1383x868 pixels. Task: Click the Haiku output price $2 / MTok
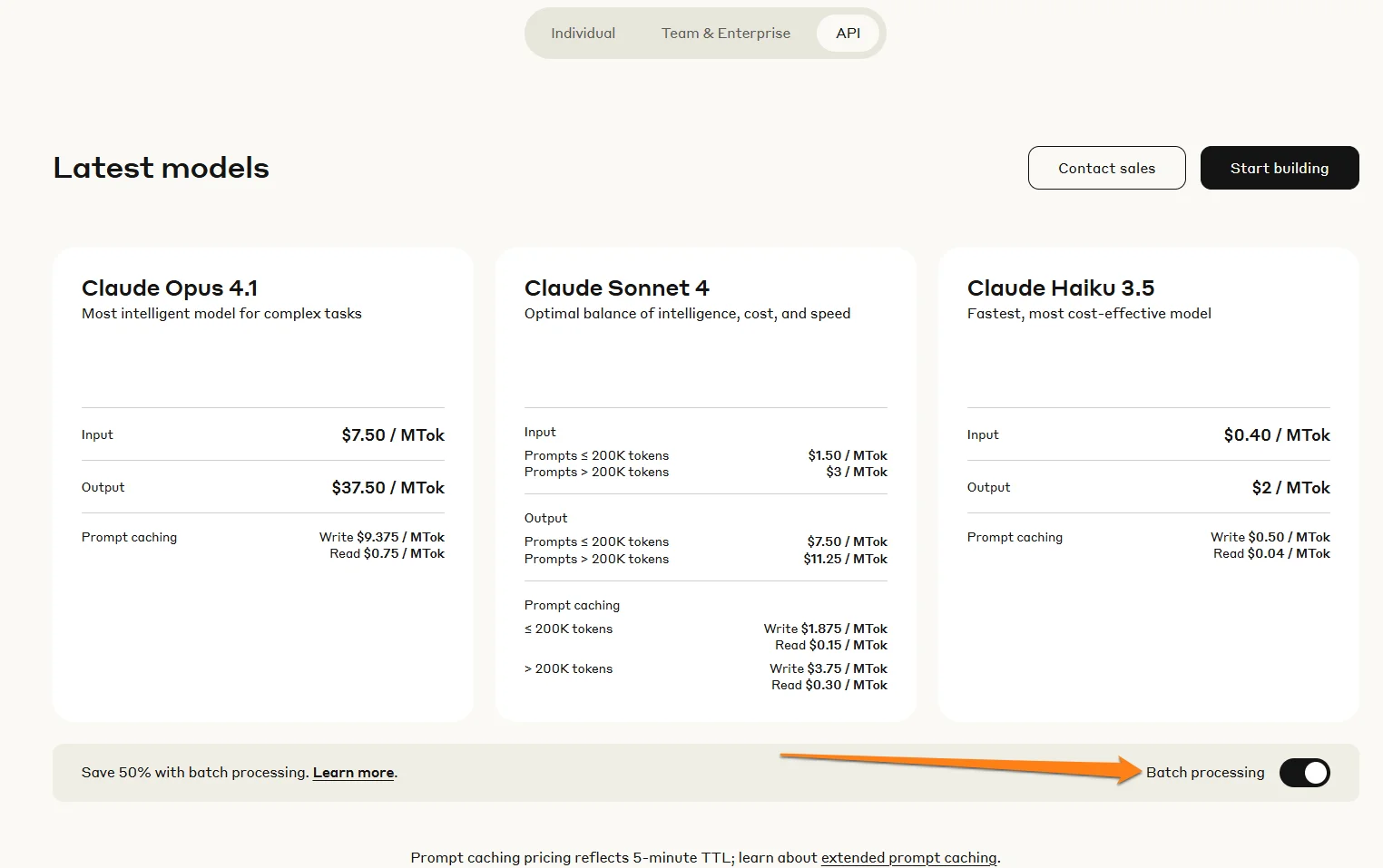(1291, 488)
